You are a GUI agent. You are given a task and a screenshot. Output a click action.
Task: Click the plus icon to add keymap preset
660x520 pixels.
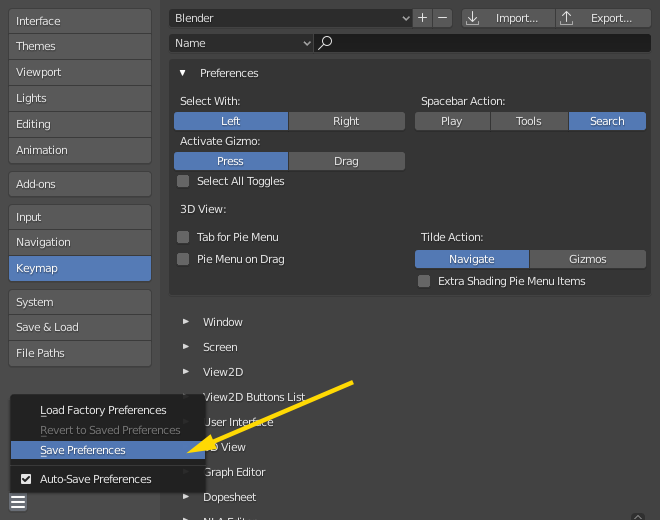click(422, 18)
